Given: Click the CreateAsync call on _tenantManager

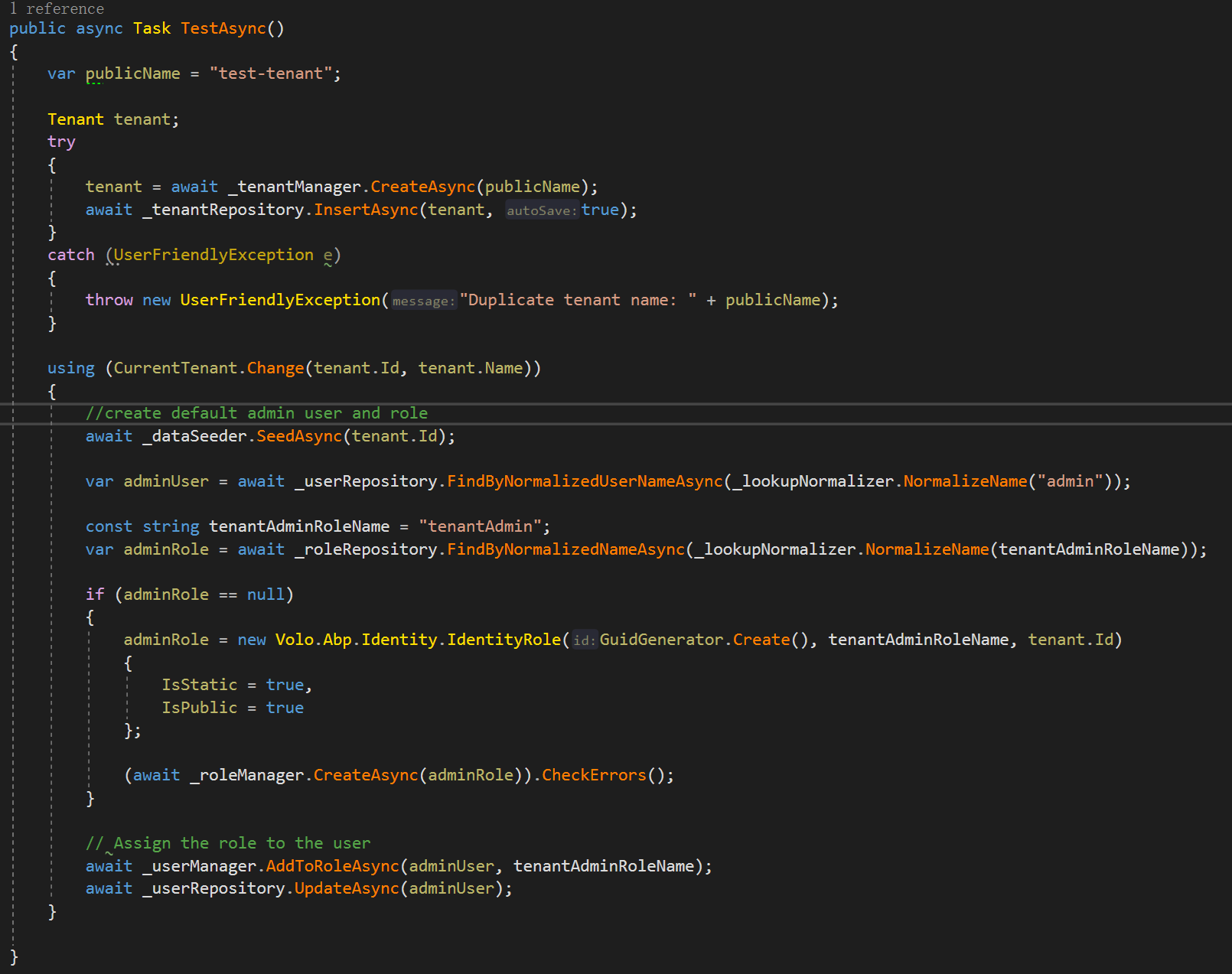Looking at the screenshot, I should tap(422, 186).
